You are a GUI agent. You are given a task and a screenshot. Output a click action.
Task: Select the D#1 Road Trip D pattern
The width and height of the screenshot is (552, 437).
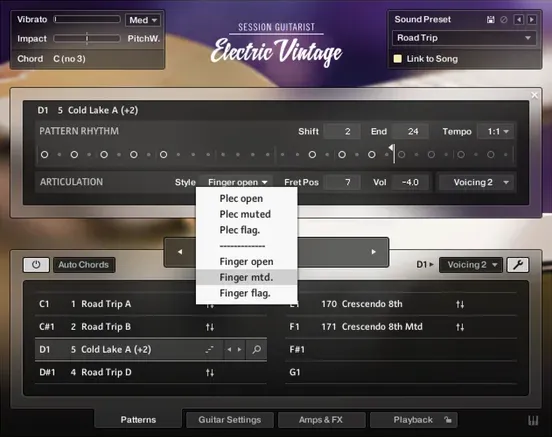[151, 373]
